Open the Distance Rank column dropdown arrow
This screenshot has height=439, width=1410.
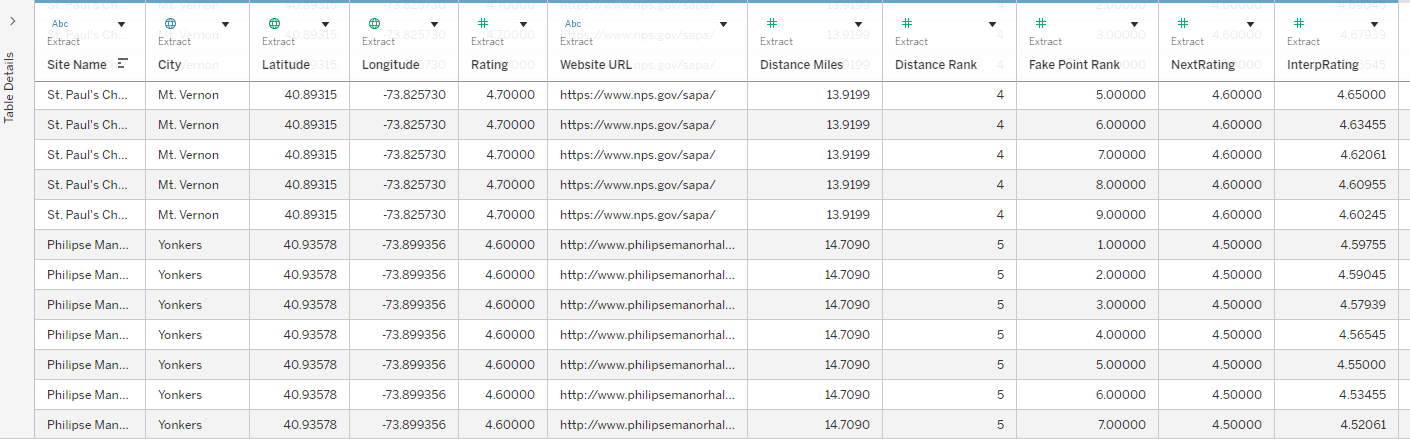point(992,24)
